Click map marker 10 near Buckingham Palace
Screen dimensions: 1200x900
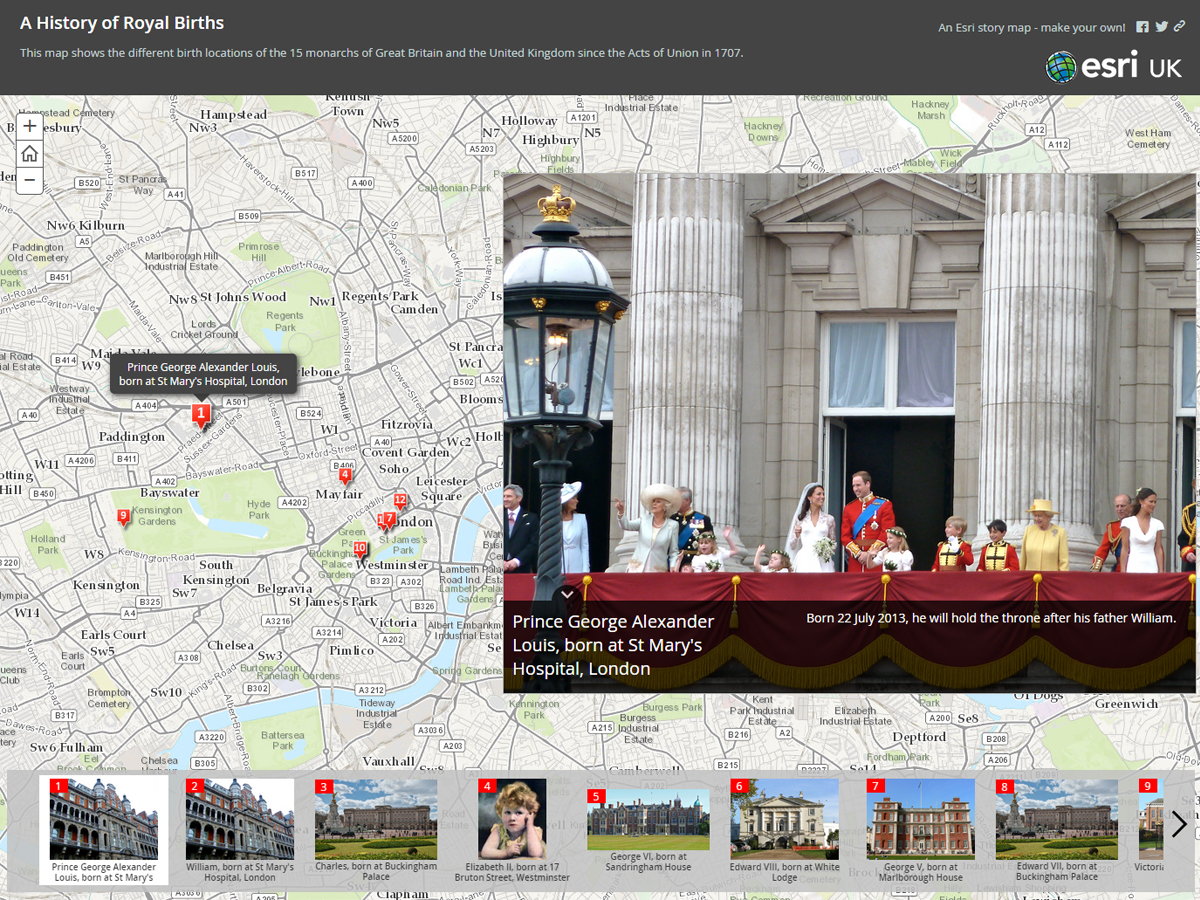click(x=360, y=549)
